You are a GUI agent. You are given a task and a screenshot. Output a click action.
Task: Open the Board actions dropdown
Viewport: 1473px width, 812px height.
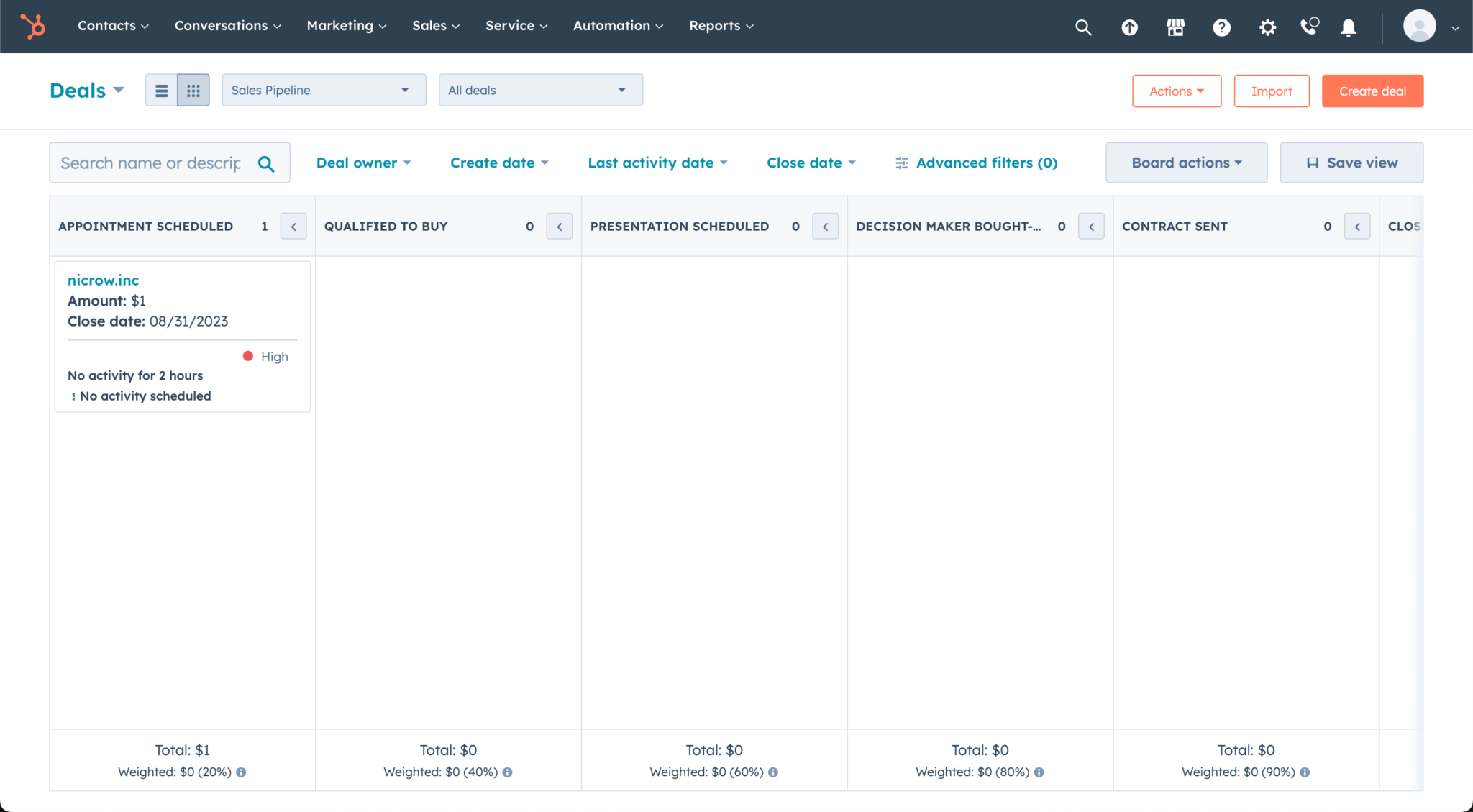pyautogui.click(x=1185, y=163)
